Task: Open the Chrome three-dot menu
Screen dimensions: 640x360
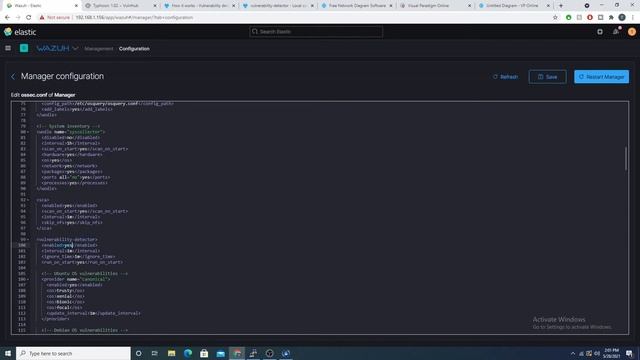Action: 633,18
